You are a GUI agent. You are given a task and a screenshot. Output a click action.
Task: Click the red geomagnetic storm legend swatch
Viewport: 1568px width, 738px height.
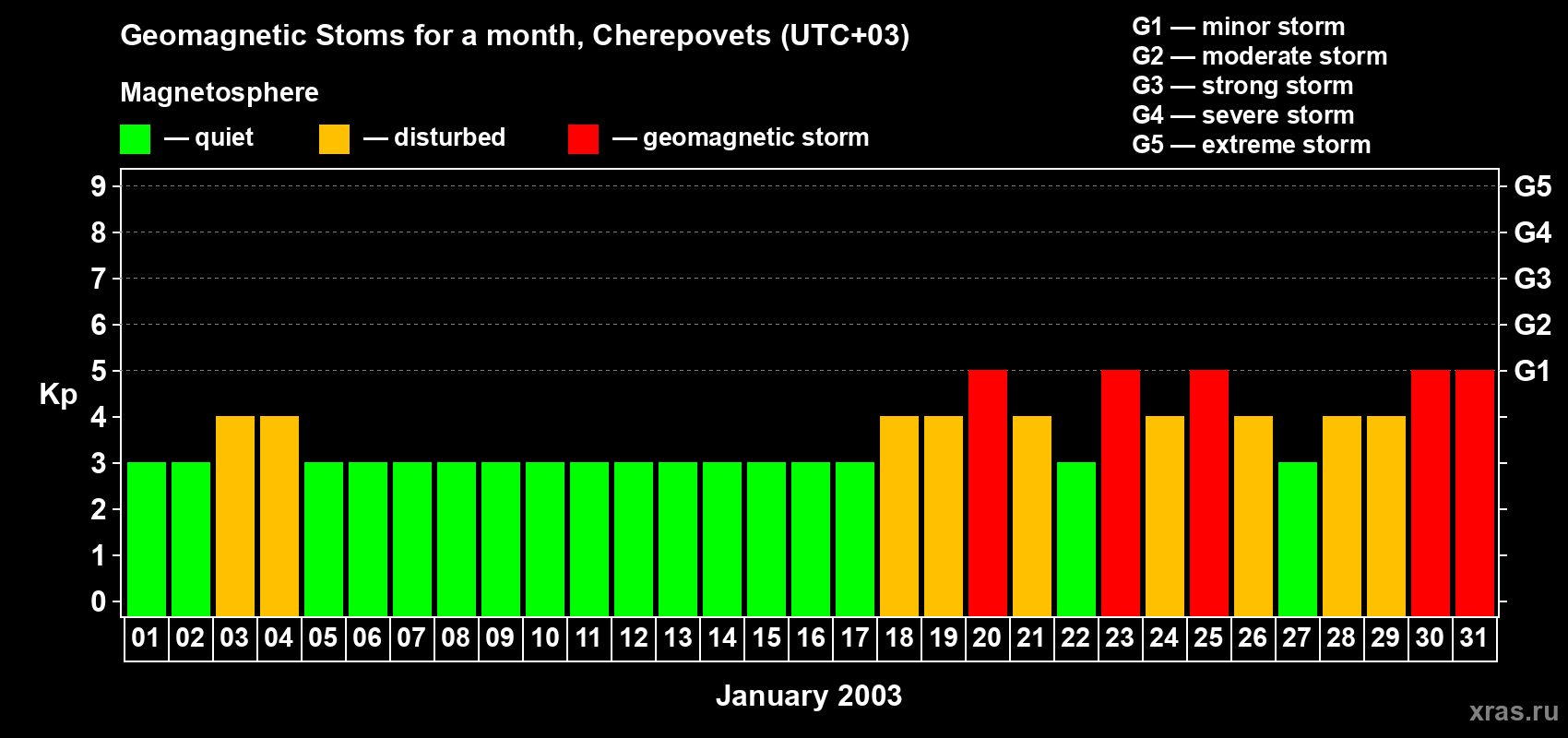tap(583, 139)
